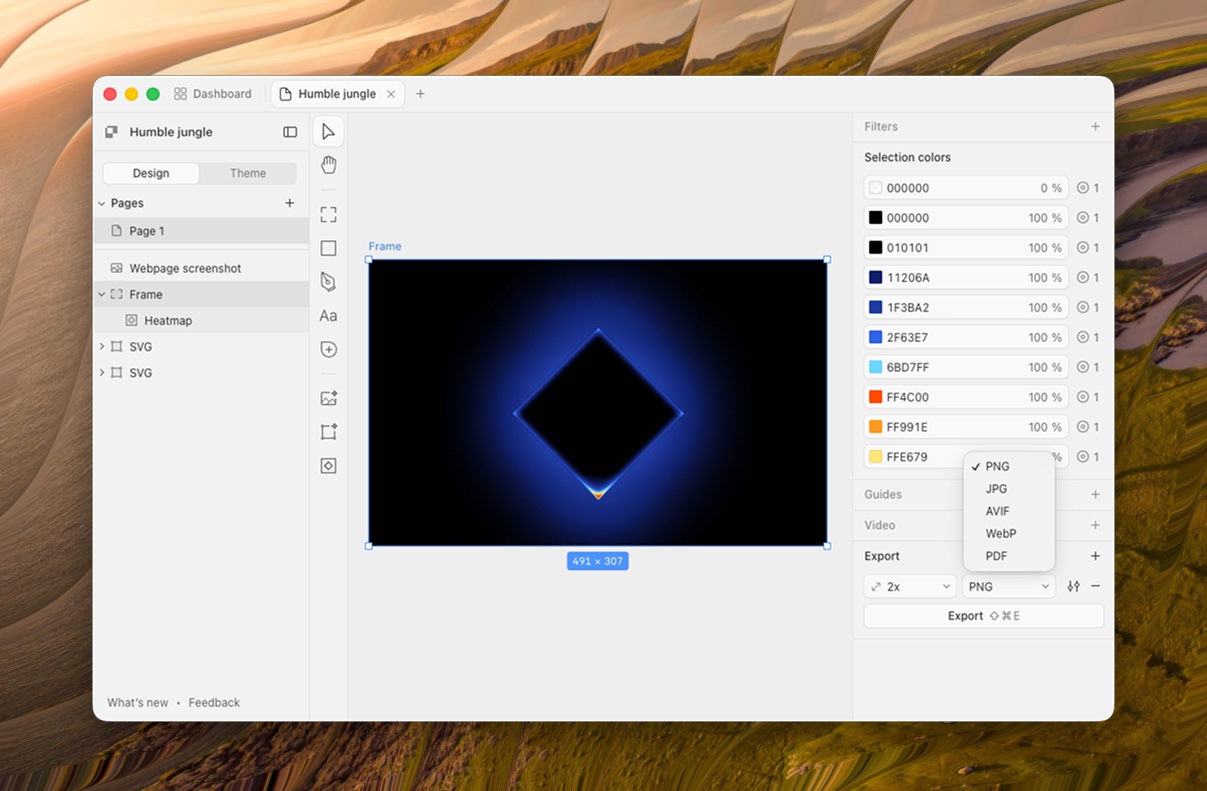Screen dimensions: 1207x791
Task: Choose PDF in the format menu
Action: click(x=1009, y=556)
